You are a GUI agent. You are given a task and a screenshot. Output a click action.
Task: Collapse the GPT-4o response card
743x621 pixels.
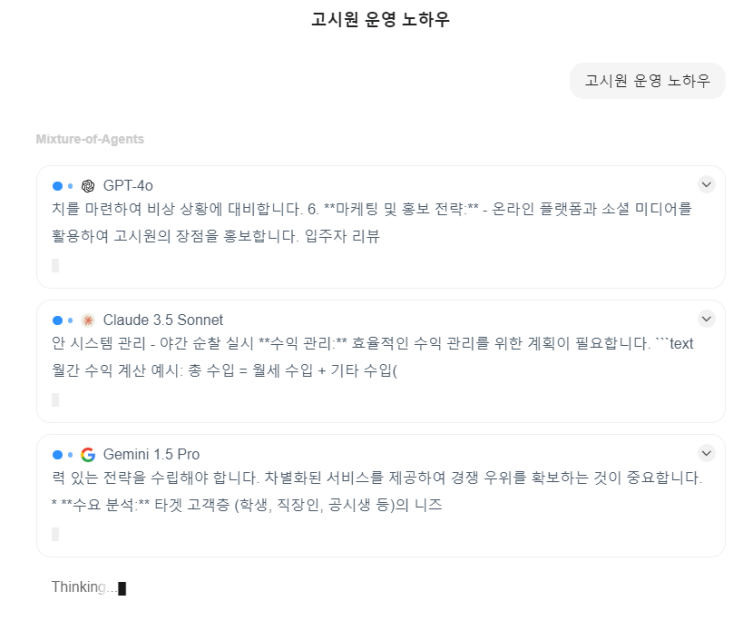tap(707, 184)
